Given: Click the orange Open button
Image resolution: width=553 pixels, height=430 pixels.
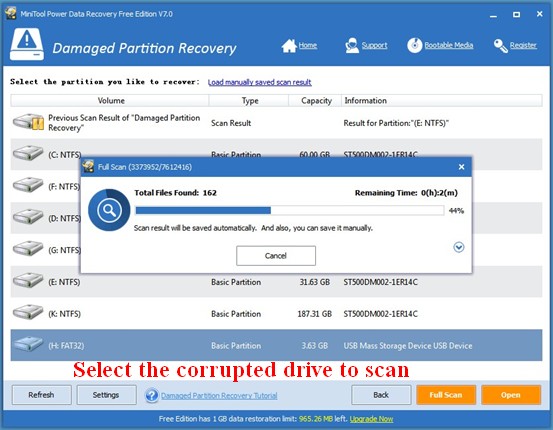Looking at the screenshot, I should 511,395.
